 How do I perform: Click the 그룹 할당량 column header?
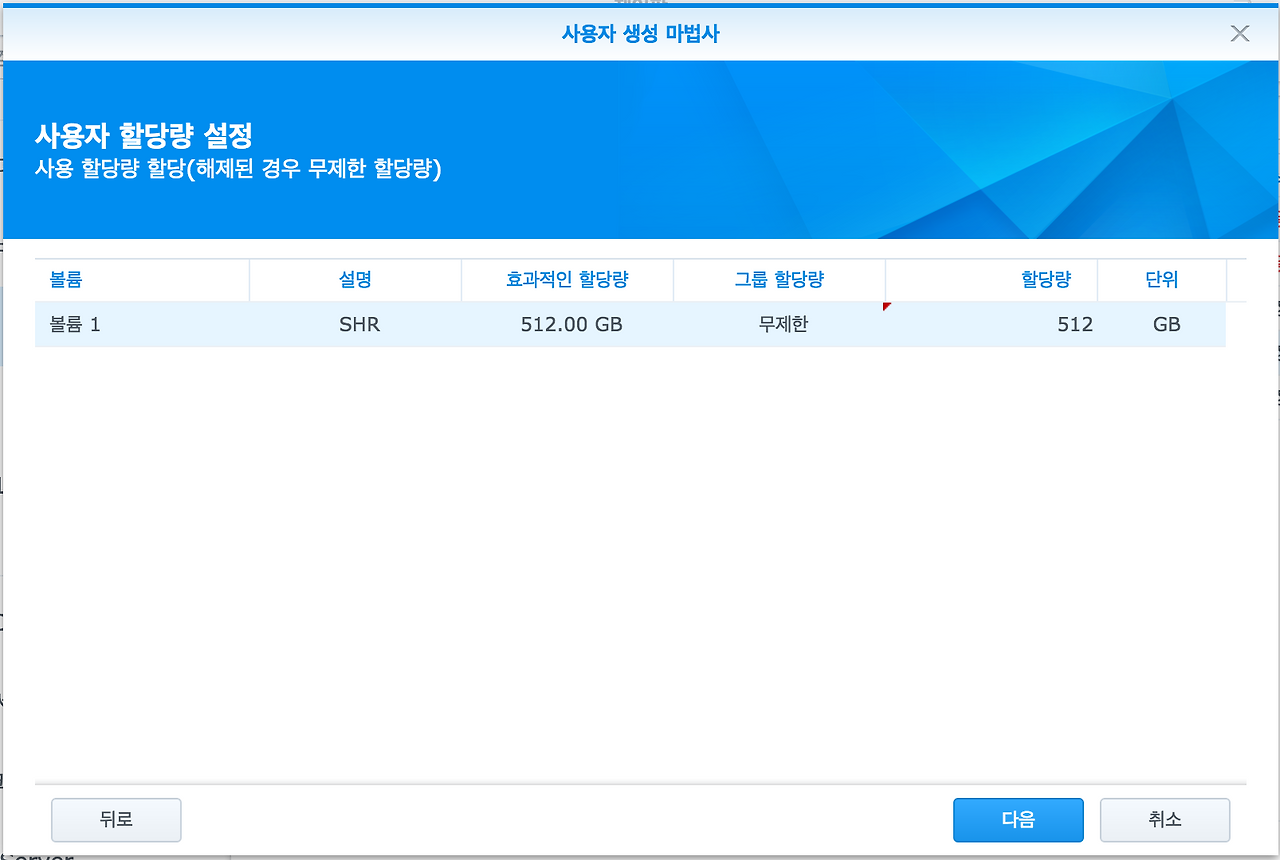pyautogui.click(x=778, y=280)
